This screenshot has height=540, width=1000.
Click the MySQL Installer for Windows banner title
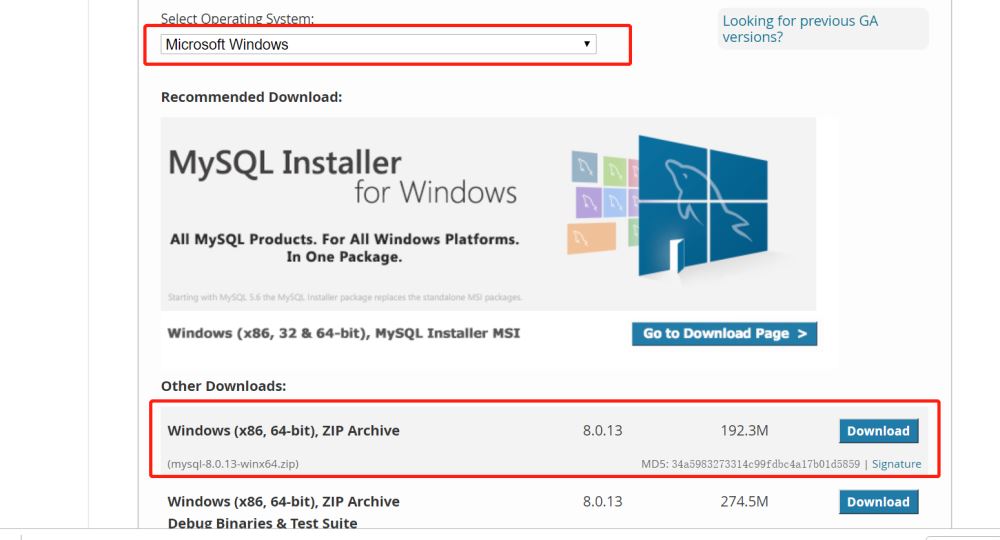coord(342,176)
